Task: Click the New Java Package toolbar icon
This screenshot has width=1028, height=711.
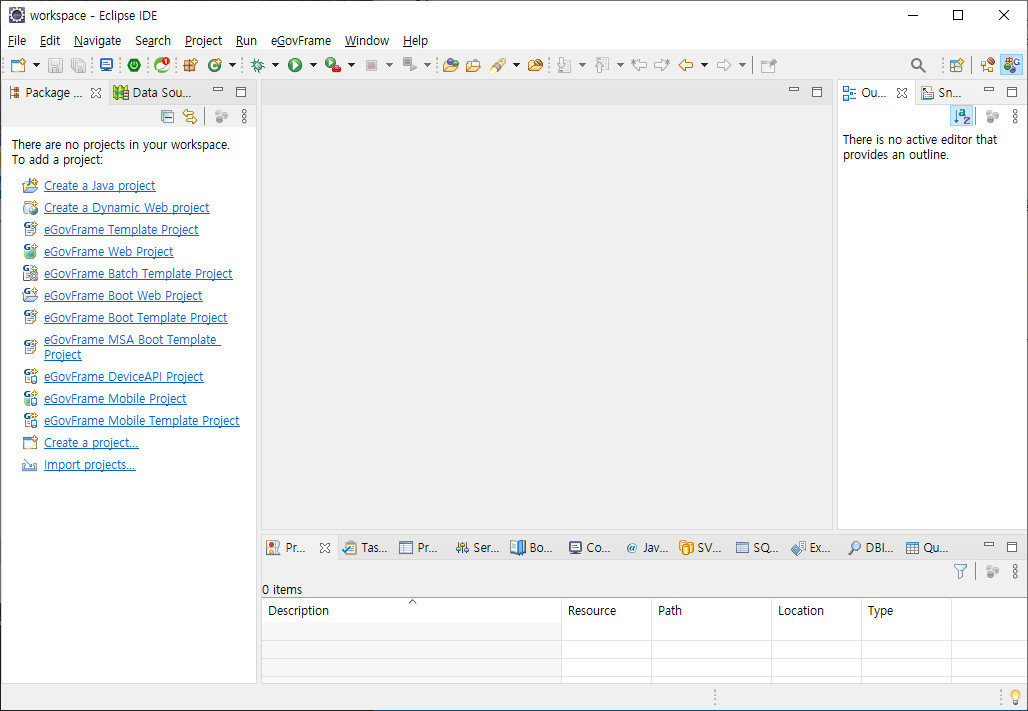Action: (x=190, y=65)
